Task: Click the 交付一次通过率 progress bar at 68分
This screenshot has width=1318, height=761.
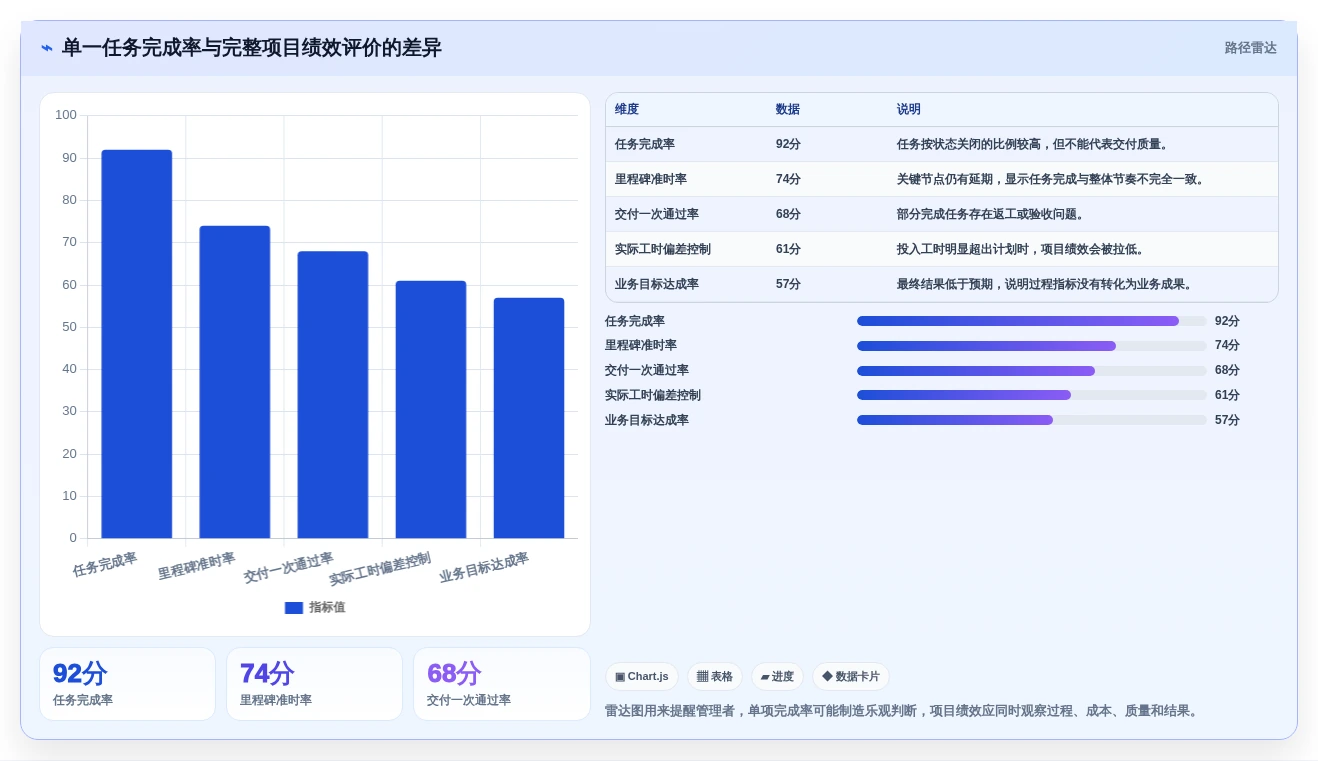Action: tap(1032, 371)
